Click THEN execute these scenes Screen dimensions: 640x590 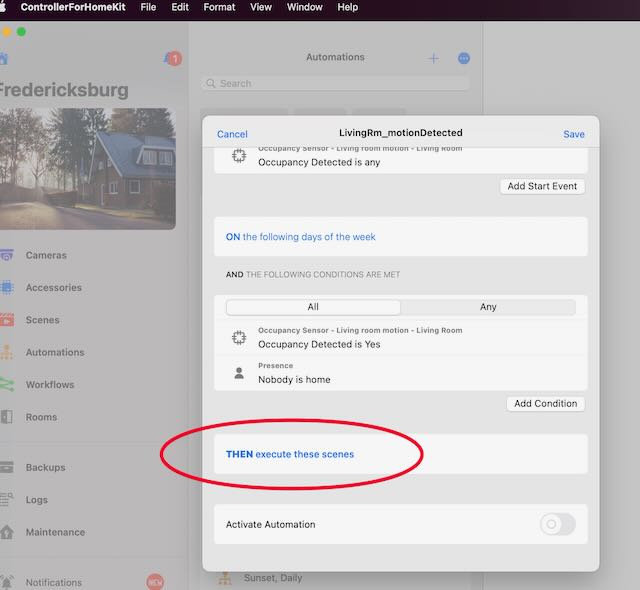click(x=290, y=454)
